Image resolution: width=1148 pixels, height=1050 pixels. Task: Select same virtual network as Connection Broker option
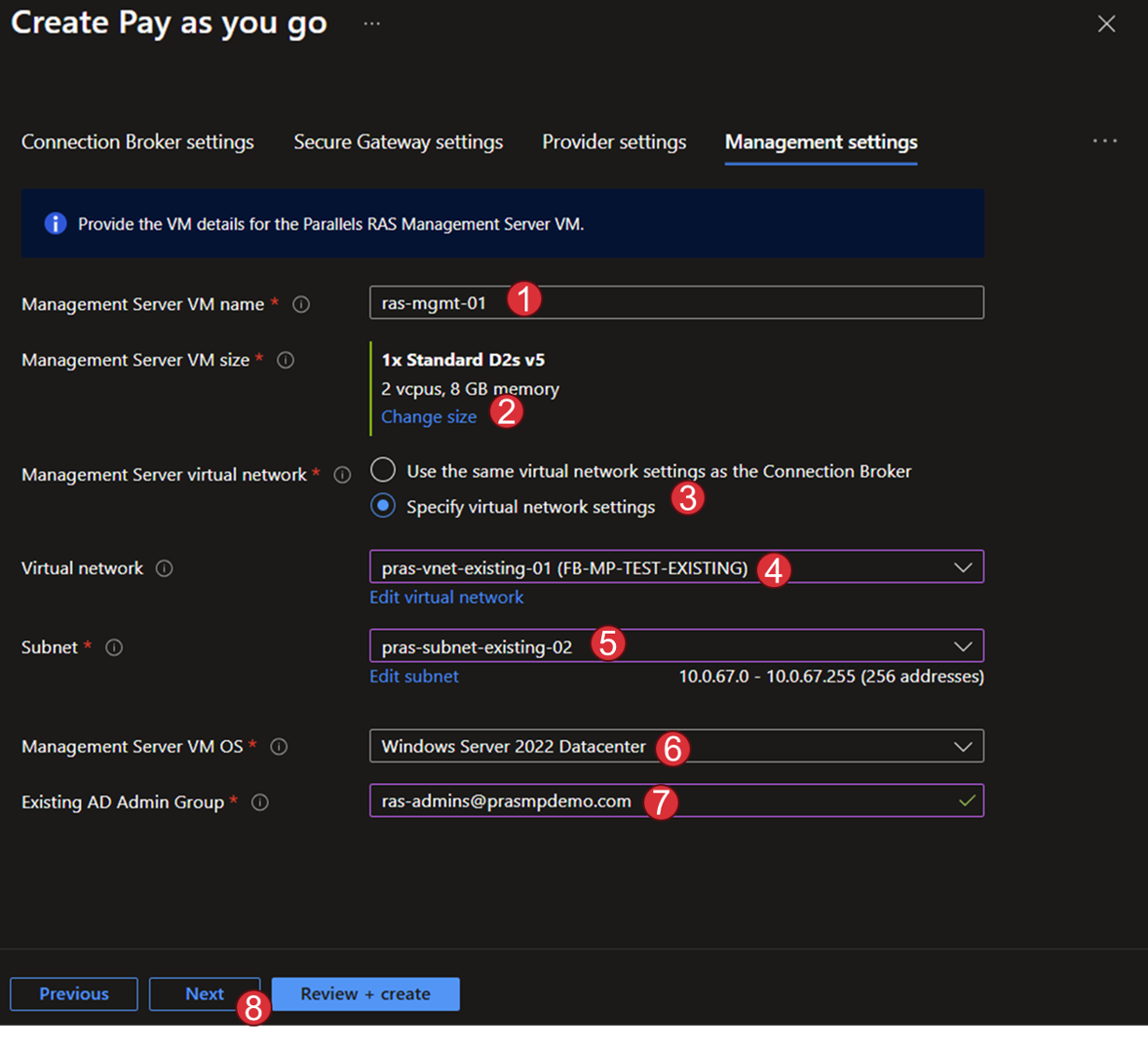pos(383,470)
